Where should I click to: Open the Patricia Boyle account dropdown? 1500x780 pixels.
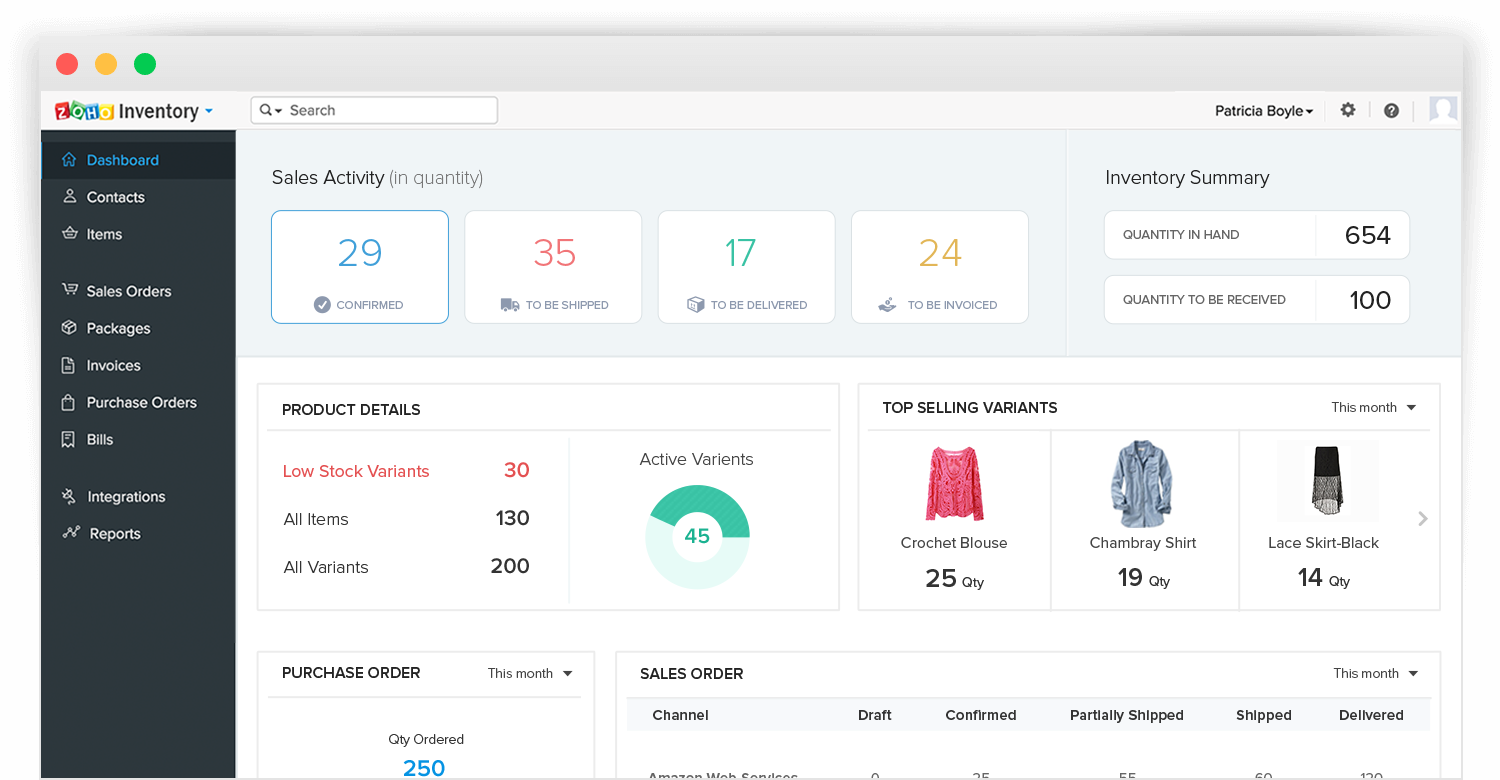[x=1263, y=110]
